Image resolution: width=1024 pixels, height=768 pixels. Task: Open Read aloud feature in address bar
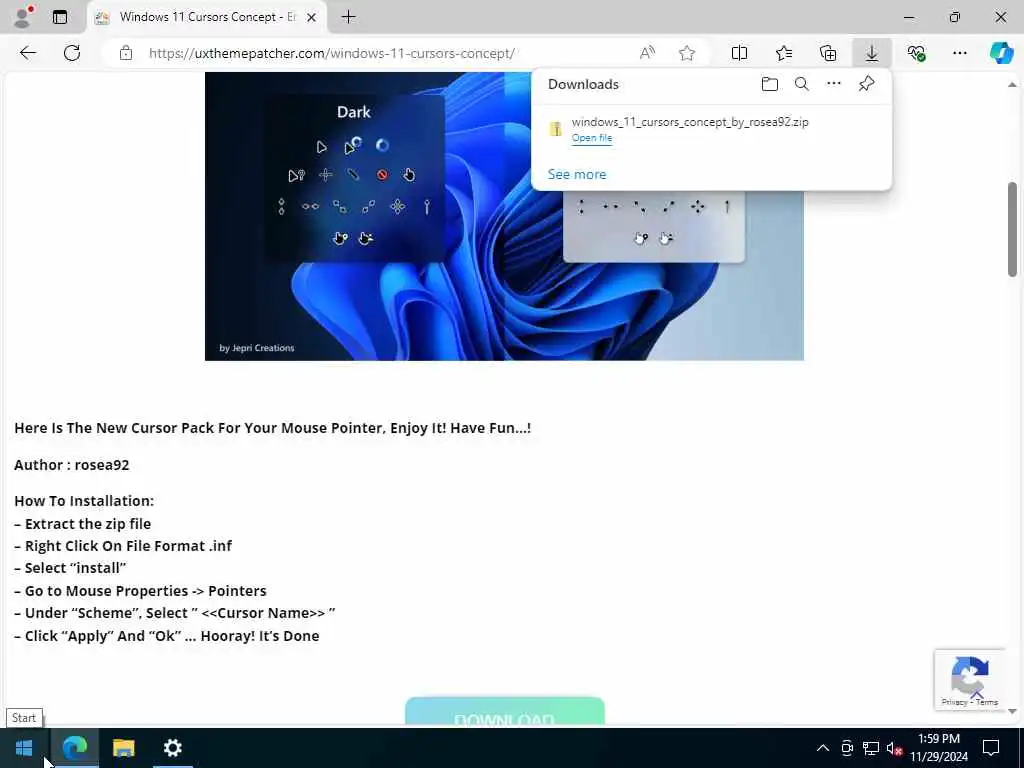pyautogui.click(x=647, y=53)
